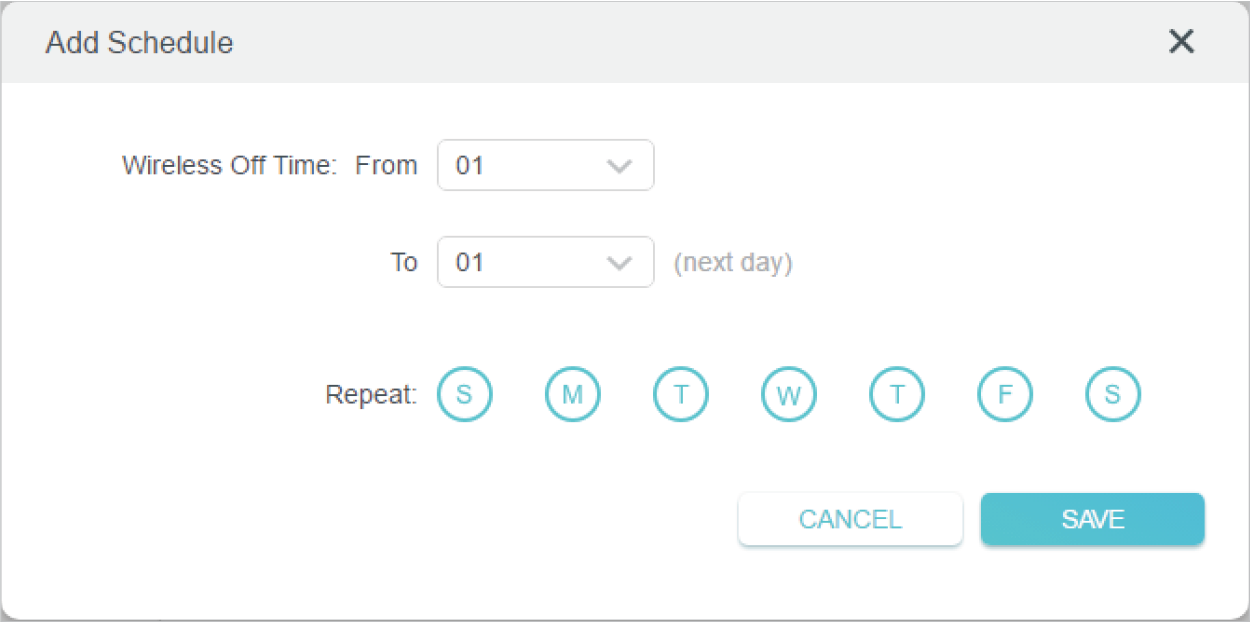
Task: Click the From label text
Action: (386, 166)
